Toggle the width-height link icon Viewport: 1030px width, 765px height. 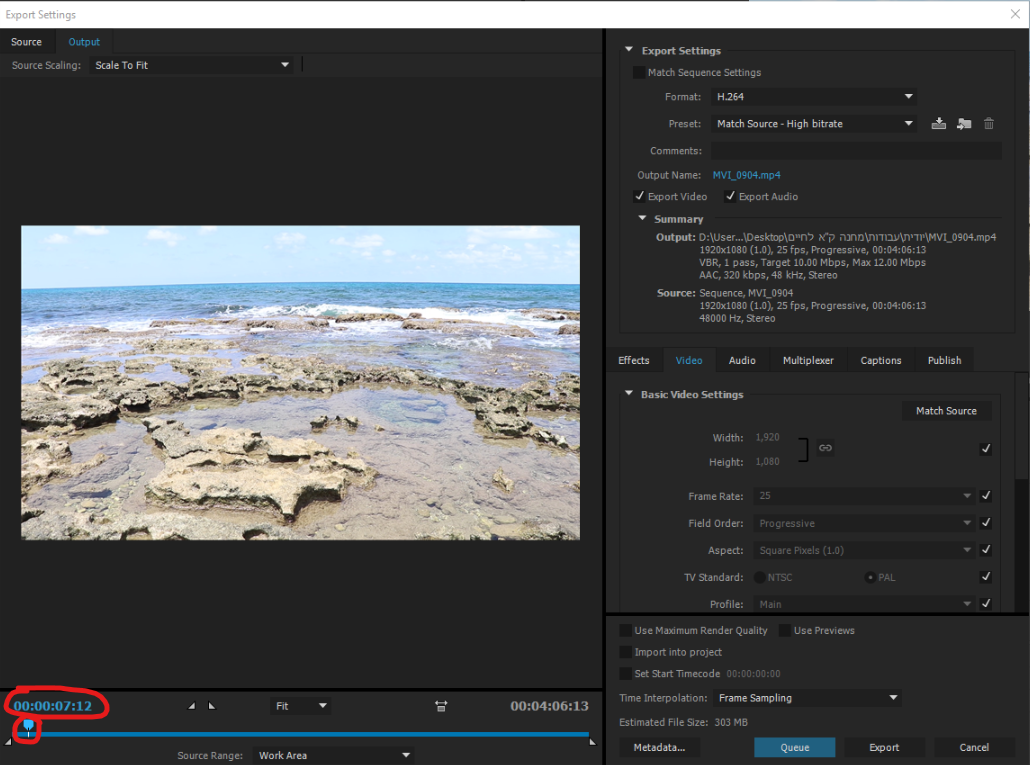(825, 448)
